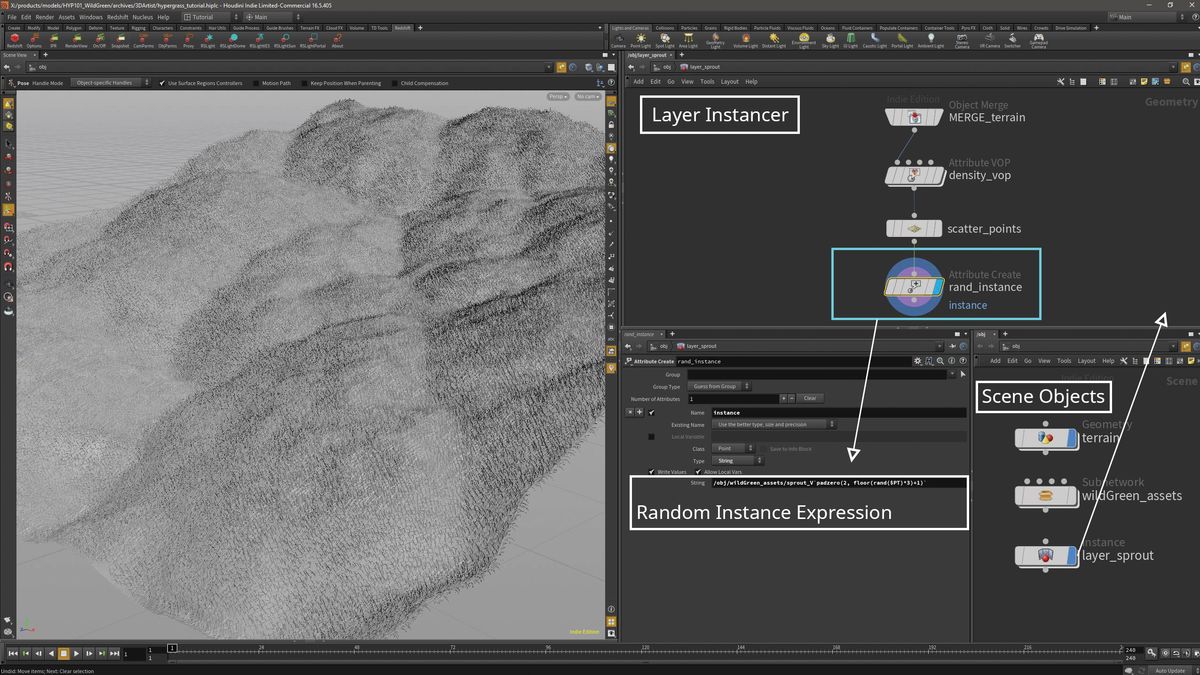
Task: Toggle Use Surface Regions Controllers
Action: tap(163, 83)
